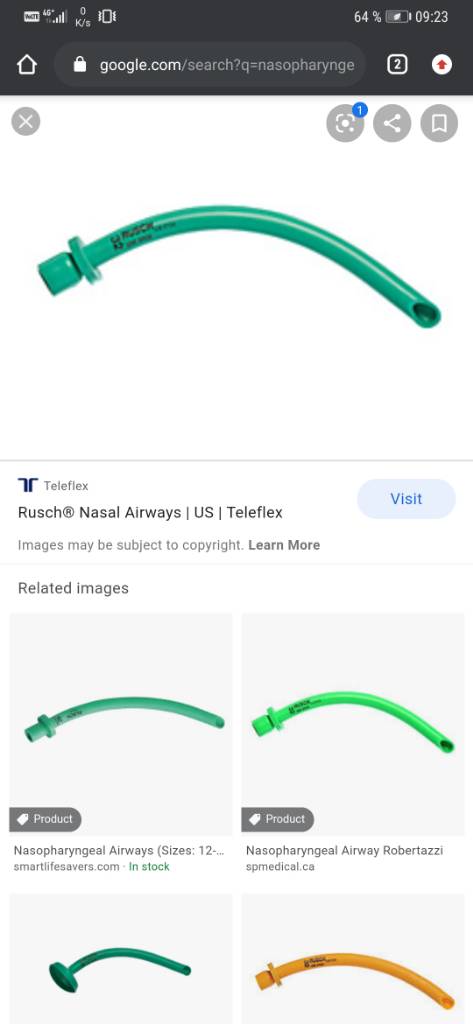Viewport: 473px width, 1024px height.
Task: Tap Product tag on spmedical image
Action: (x=278, y=819)
